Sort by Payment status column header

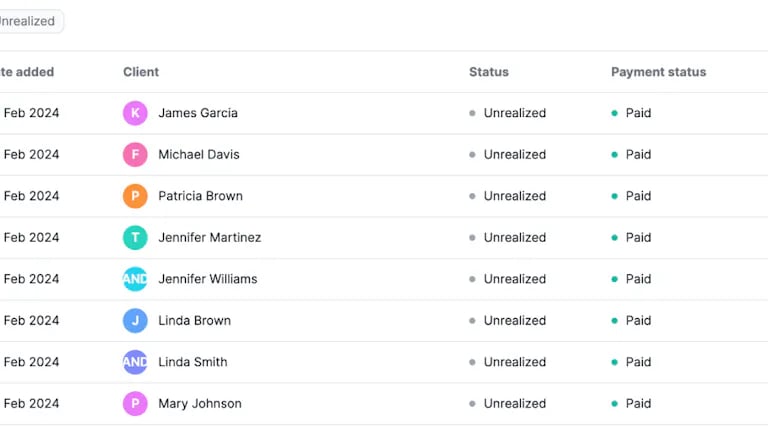point(658,72)
